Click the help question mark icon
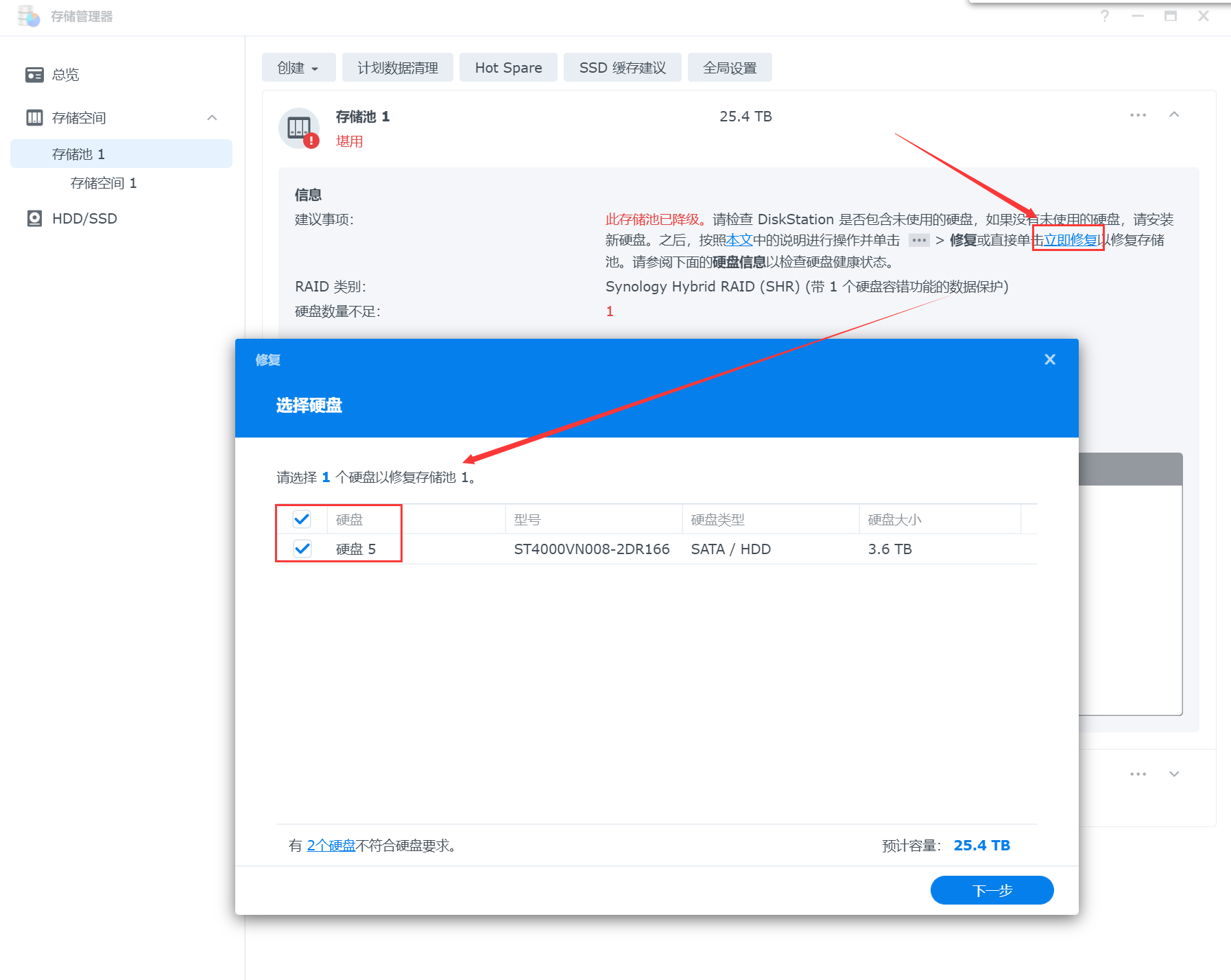This screenshot has height=980, width=1231. pyautogui.click(x=1104, y=16)
